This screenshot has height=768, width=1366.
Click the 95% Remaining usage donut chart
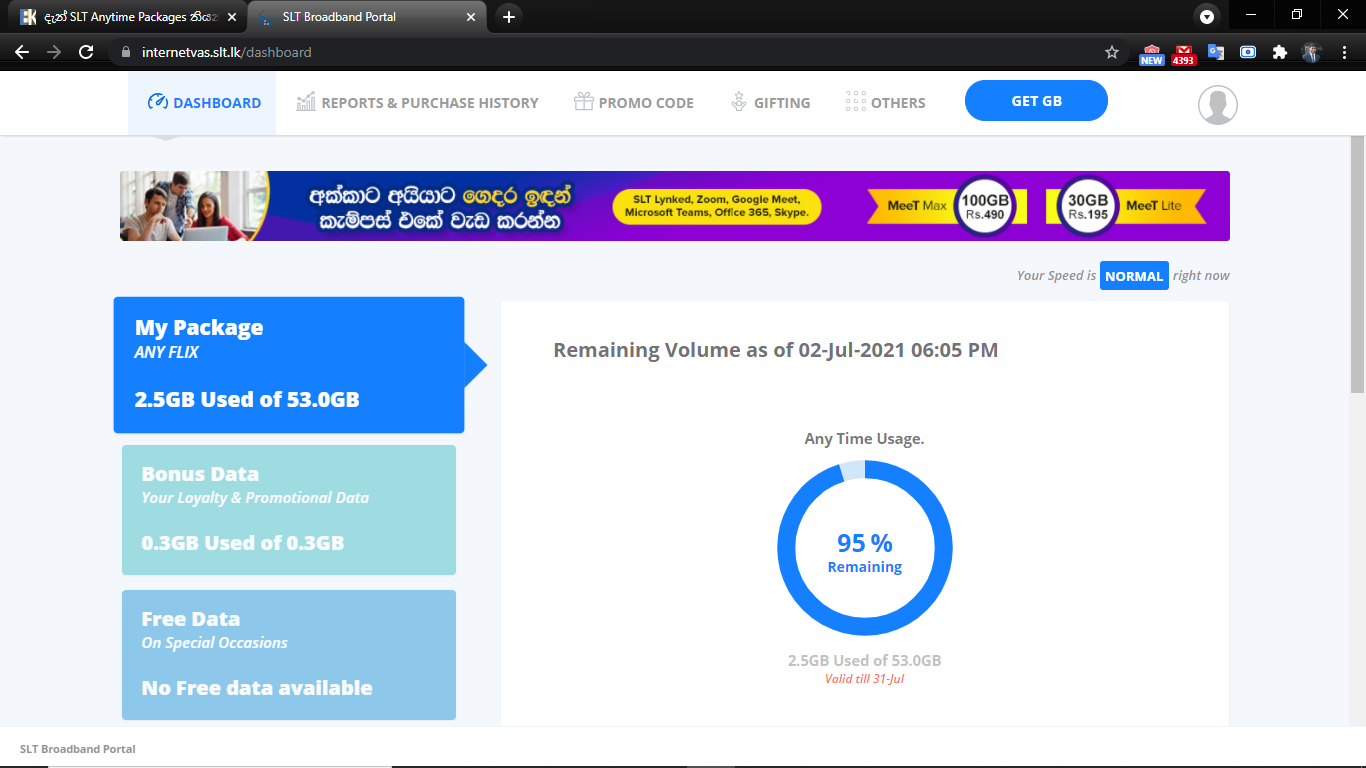pos(865,548)
